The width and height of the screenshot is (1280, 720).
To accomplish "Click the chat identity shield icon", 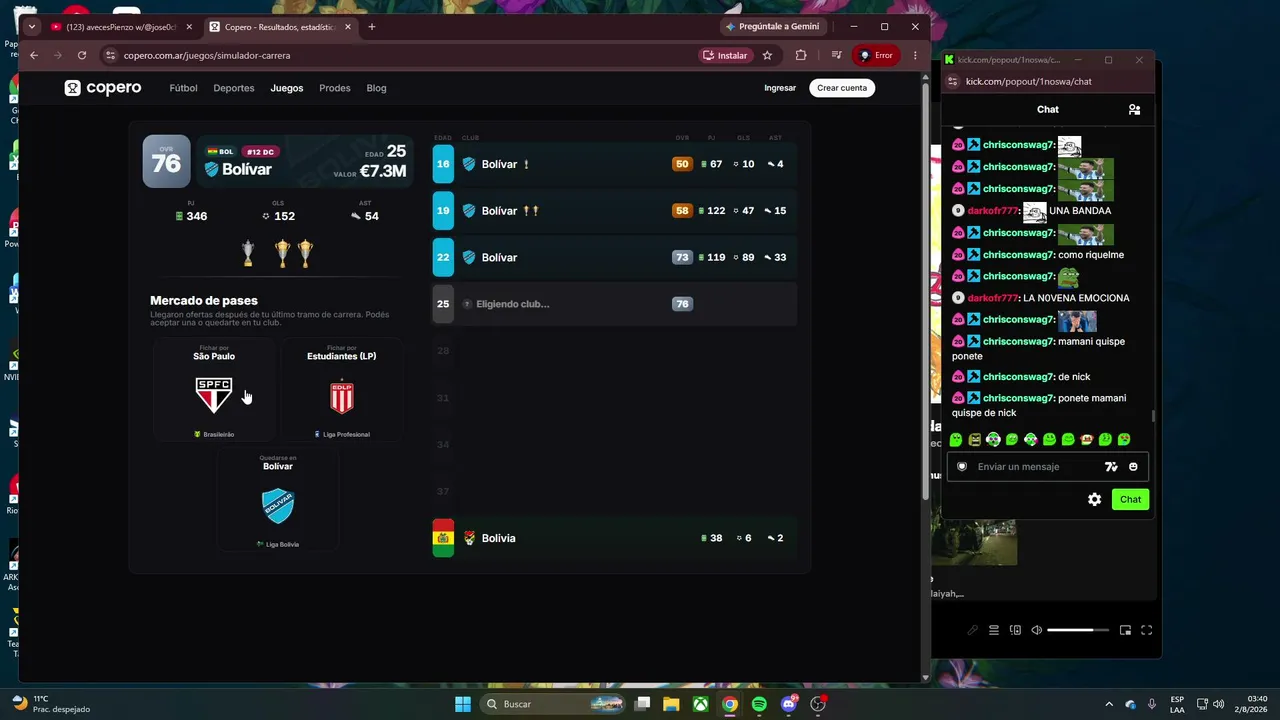I will tap(962, 467).
